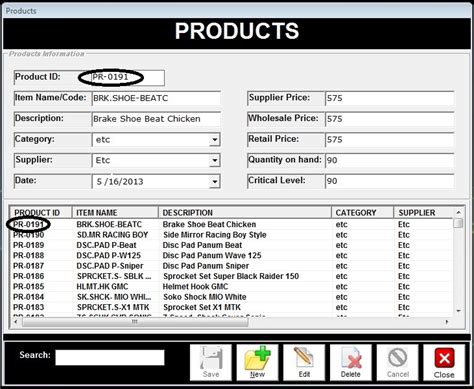Image resolution: width=474 pixels, height=389 pixels.
Task: Click the Edit pencil button
Action: pyautogui.click(x=304, y=362)
